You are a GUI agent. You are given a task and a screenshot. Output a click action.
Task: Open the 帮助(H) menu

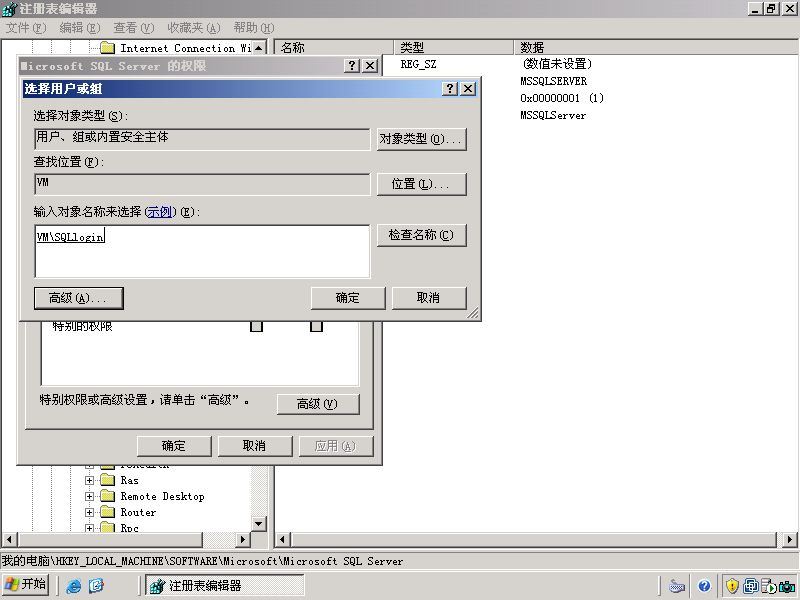click(x=254, y=28)
